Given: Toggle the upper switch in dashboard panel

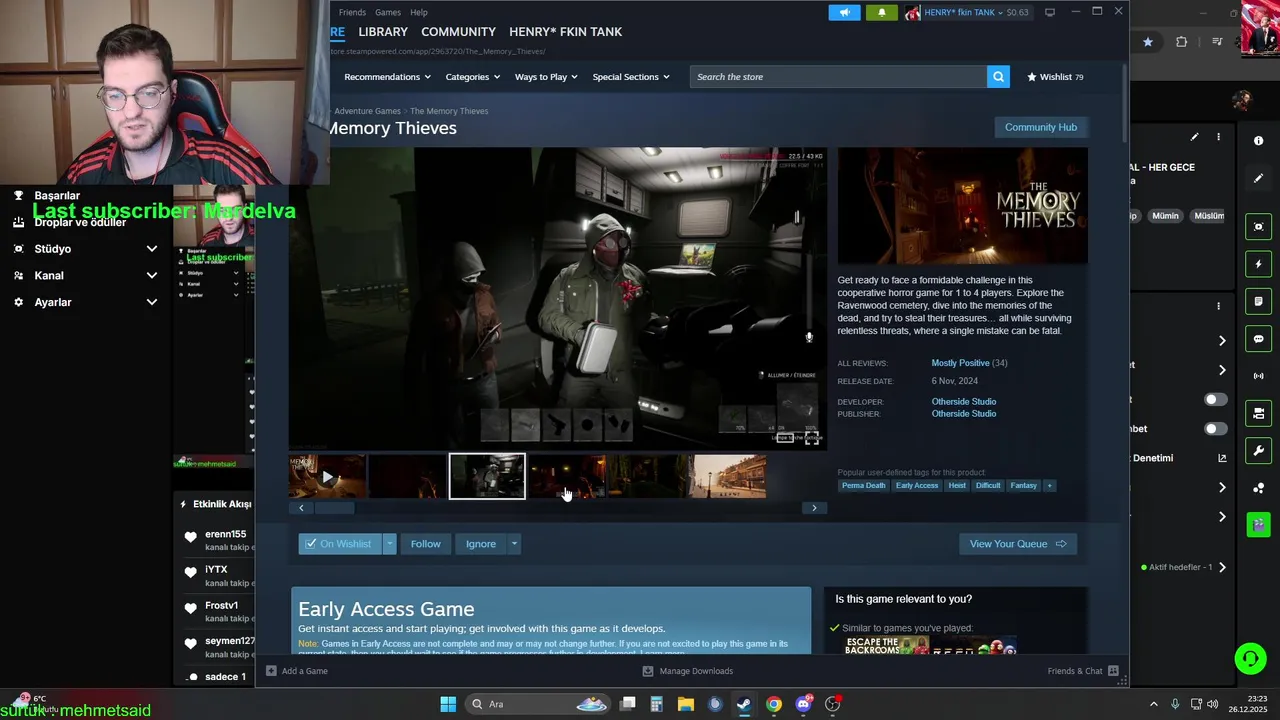Looking at the screenshot, I should 1215,399.
